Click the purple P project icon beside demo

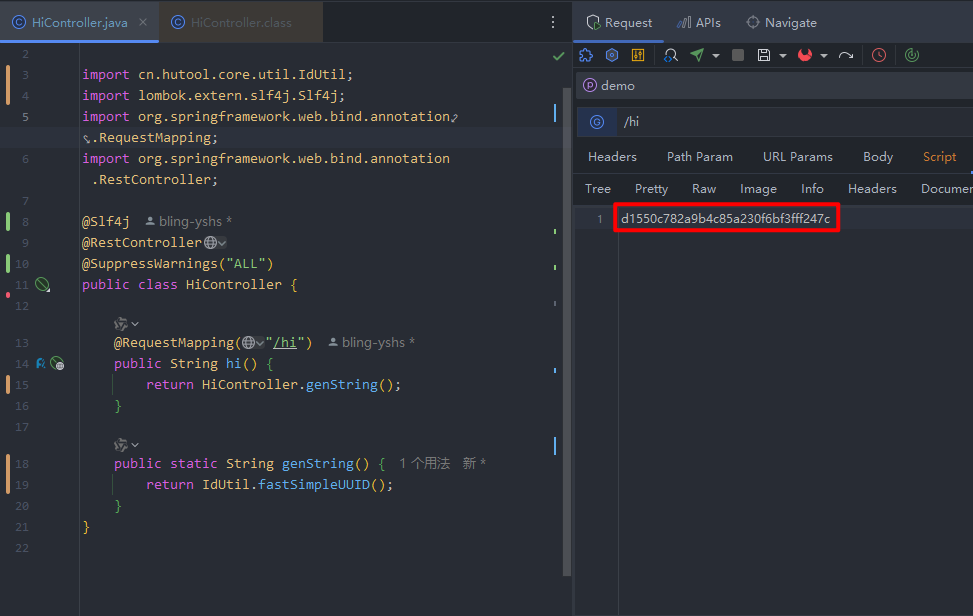point(590,86)
